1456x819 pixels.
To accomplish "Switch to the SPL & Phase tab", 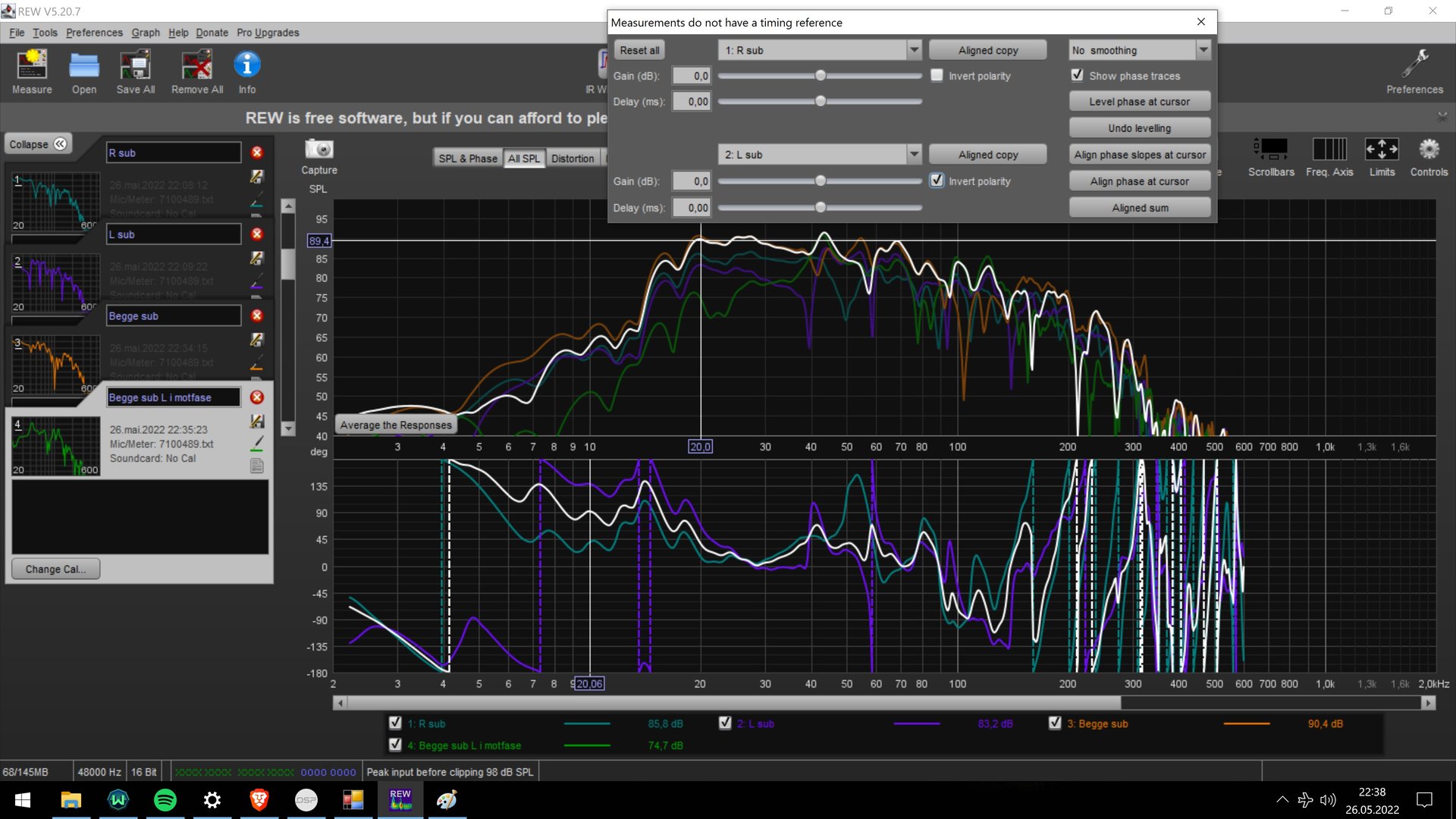I will point(468,158).
